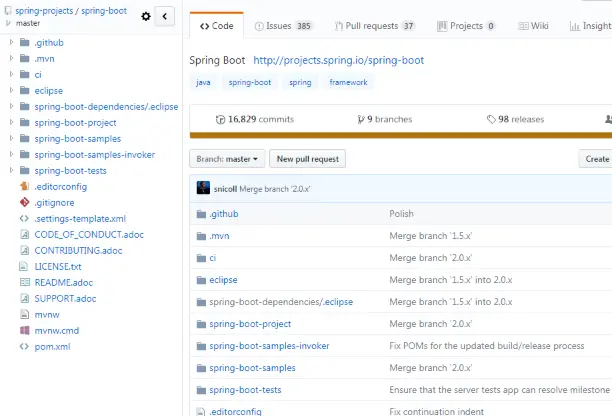Click the orange language bar
This screenshot has width=612, height=416.
click(x=401, y=135)
